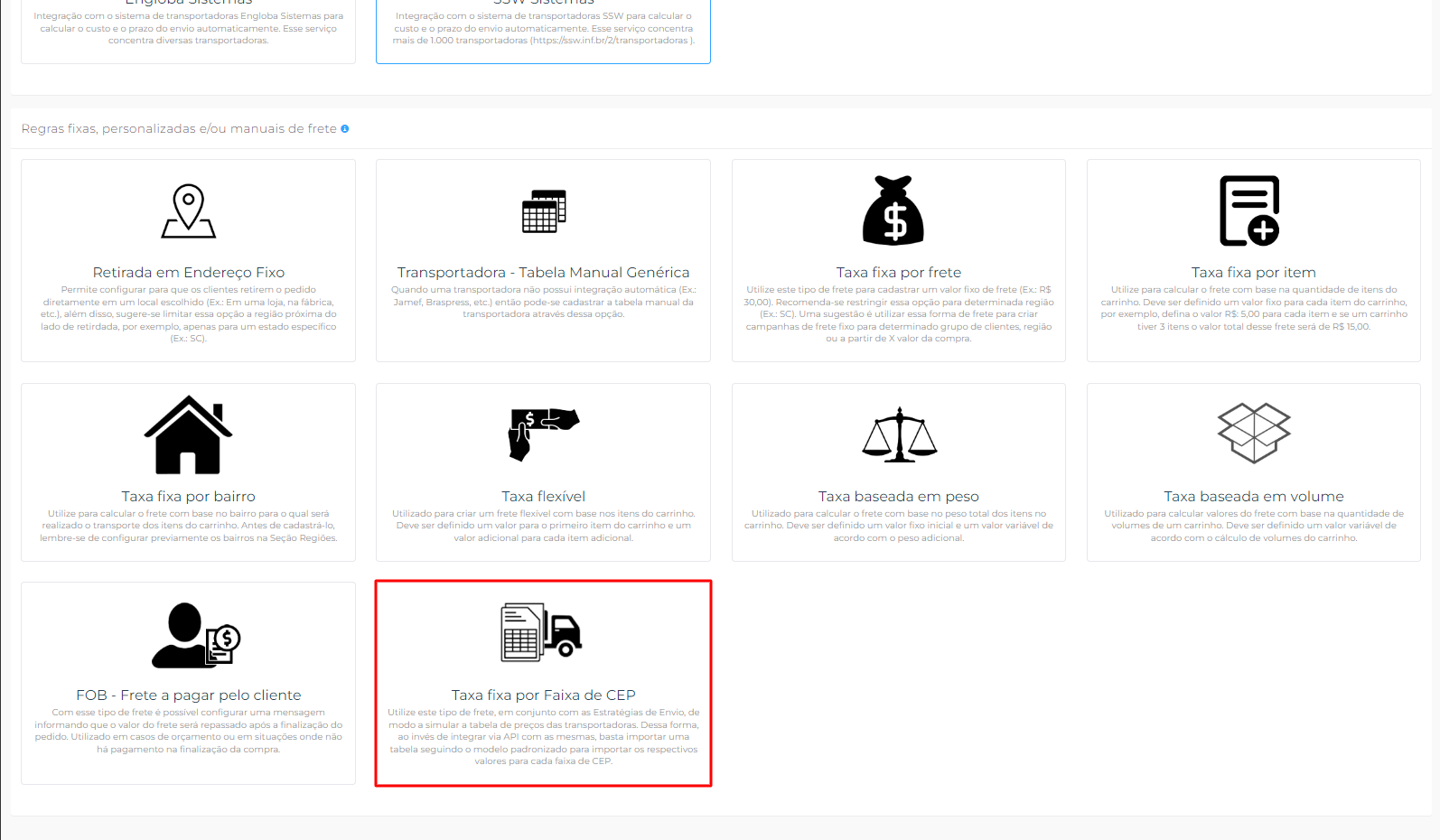Click description text under Taxa fixa por Faixa de CEP
Viewport: 1440px width, 840px height.
click(544, 737)
